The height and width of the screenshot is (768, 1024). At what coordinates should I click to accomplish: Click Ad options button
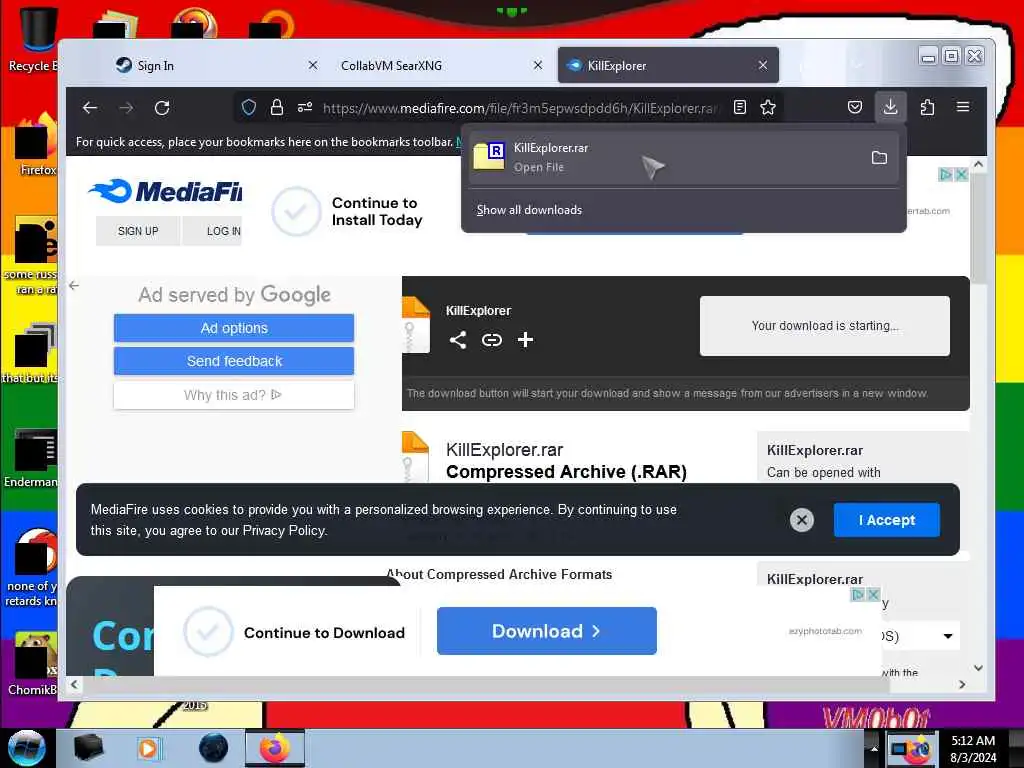[234, 328]
